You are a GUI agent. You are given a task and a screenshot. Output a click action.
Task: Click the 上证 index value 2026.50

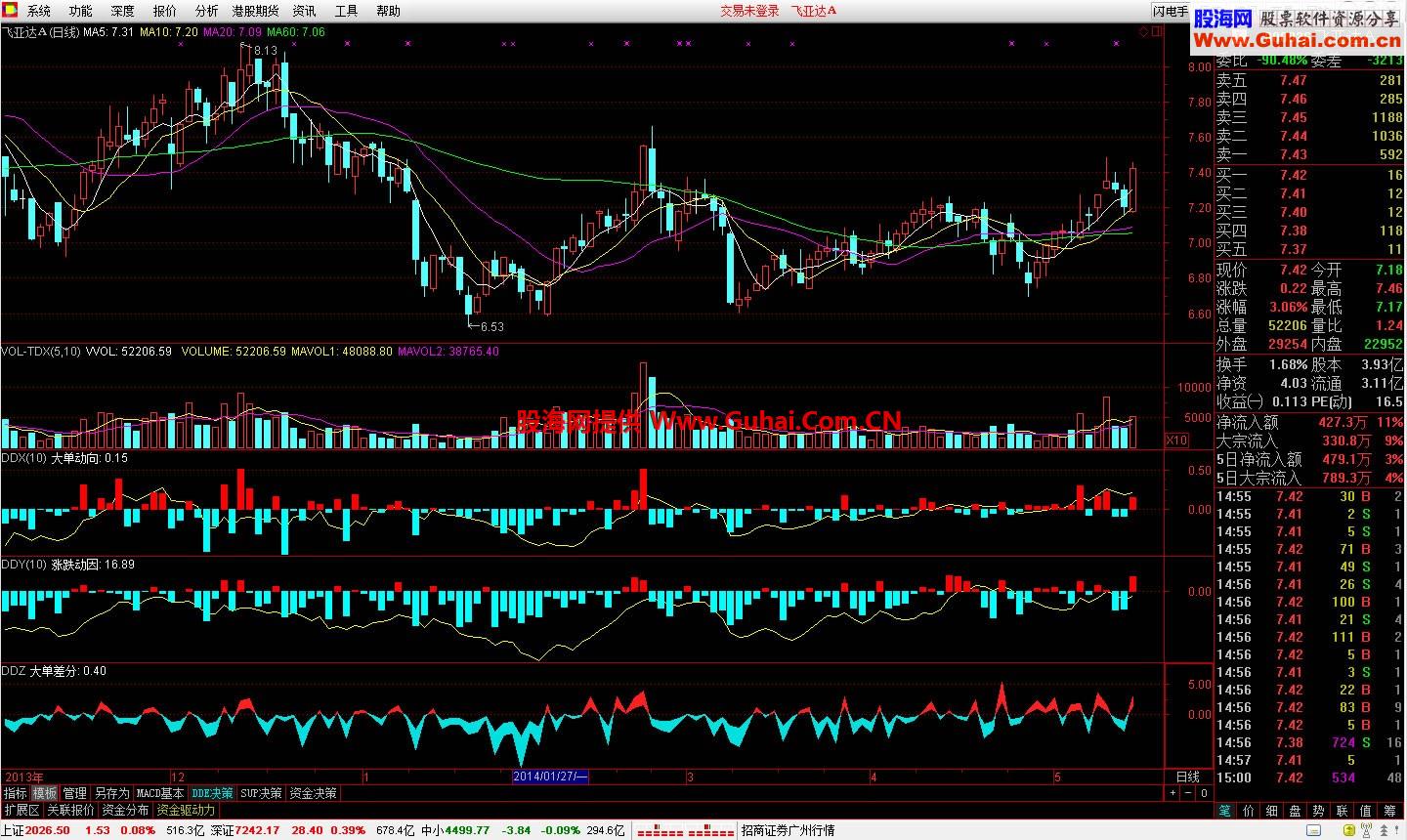[x=49, y=830]
